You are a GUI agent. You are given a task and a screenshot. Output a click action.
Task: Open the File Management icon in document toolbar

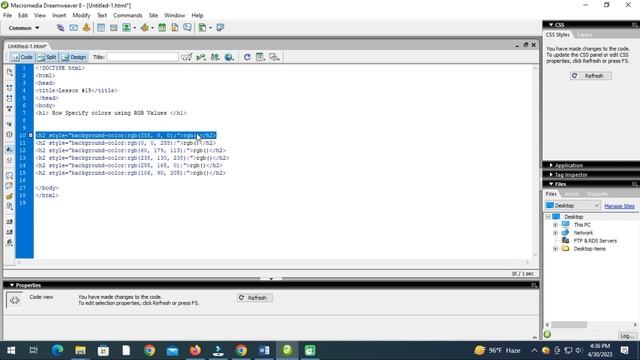point(215,57)
